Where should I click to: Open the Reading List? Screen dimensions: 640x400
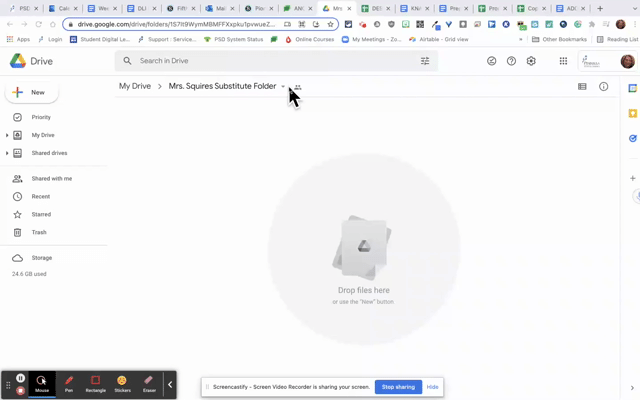pos(617,40)
